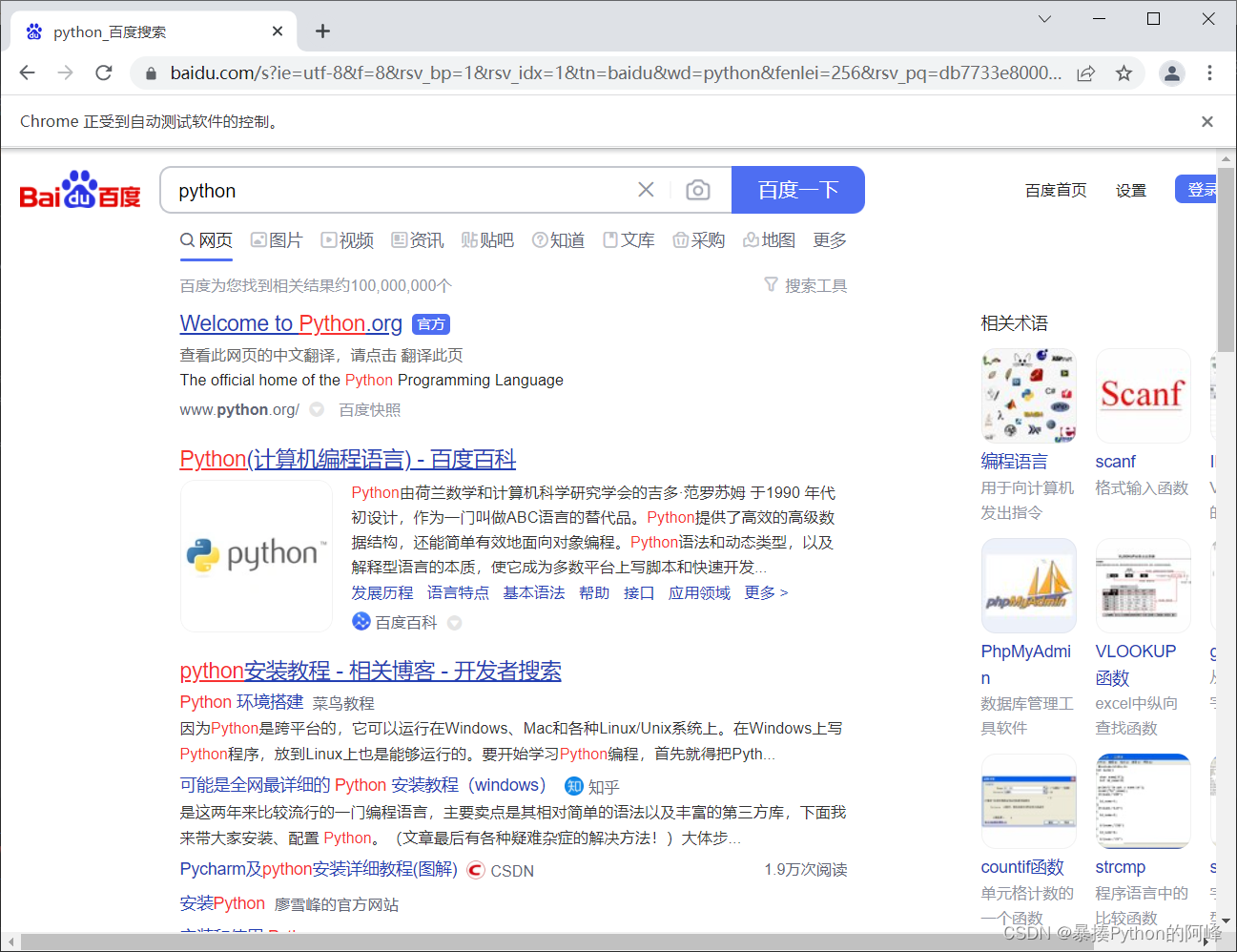
Task: Open 基本语法 sublink
Action: 534,592
